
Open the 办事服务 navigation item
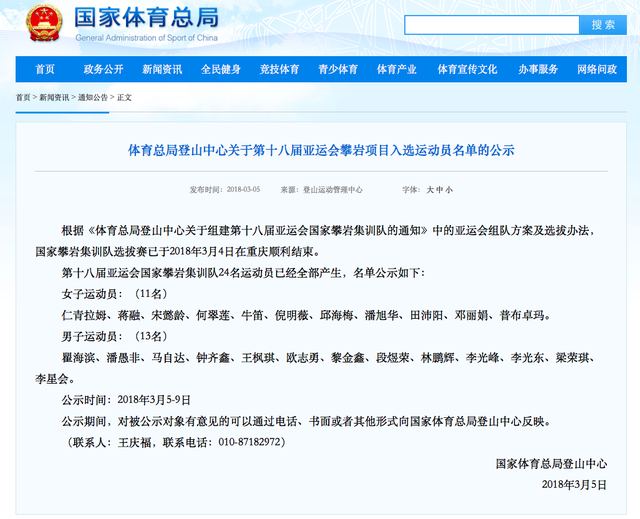[x=538, y=69]
